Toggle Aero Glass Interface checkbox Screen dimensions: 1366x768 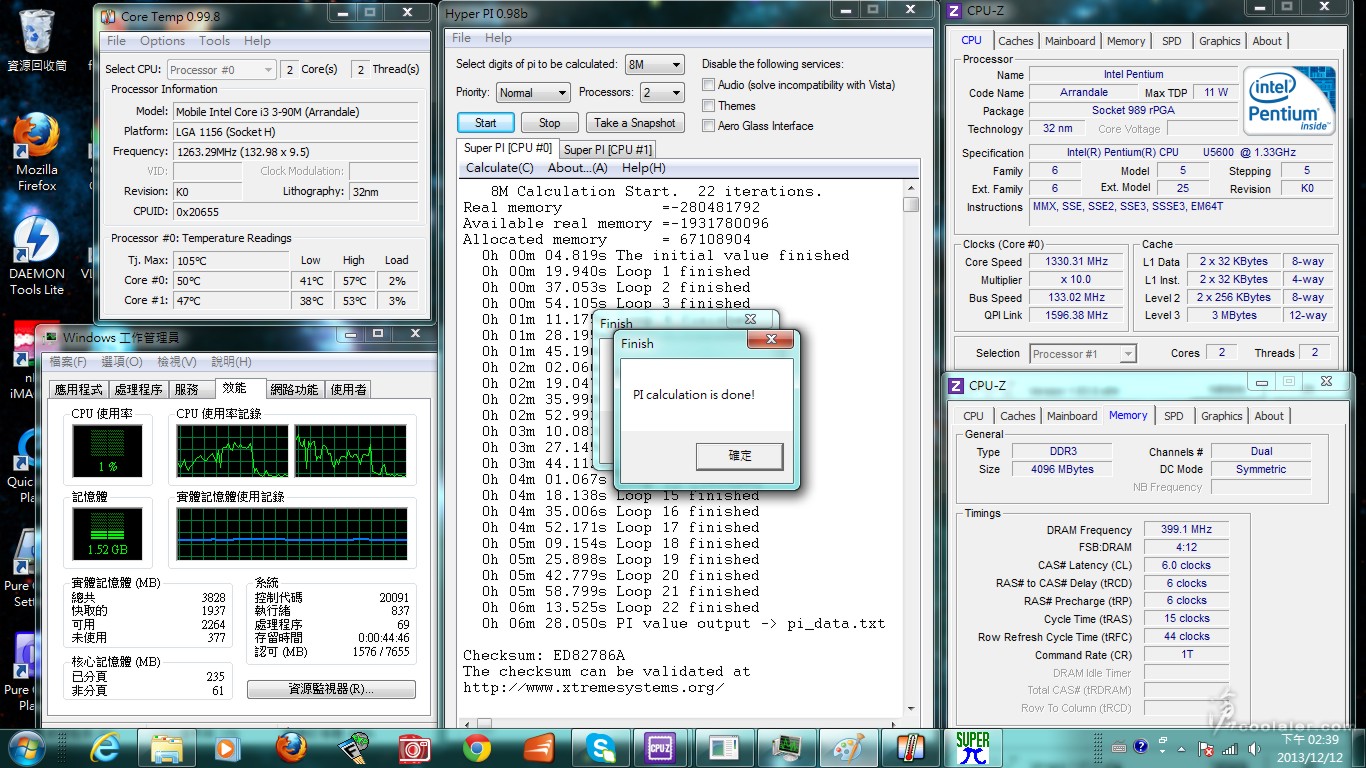point(709,126)
